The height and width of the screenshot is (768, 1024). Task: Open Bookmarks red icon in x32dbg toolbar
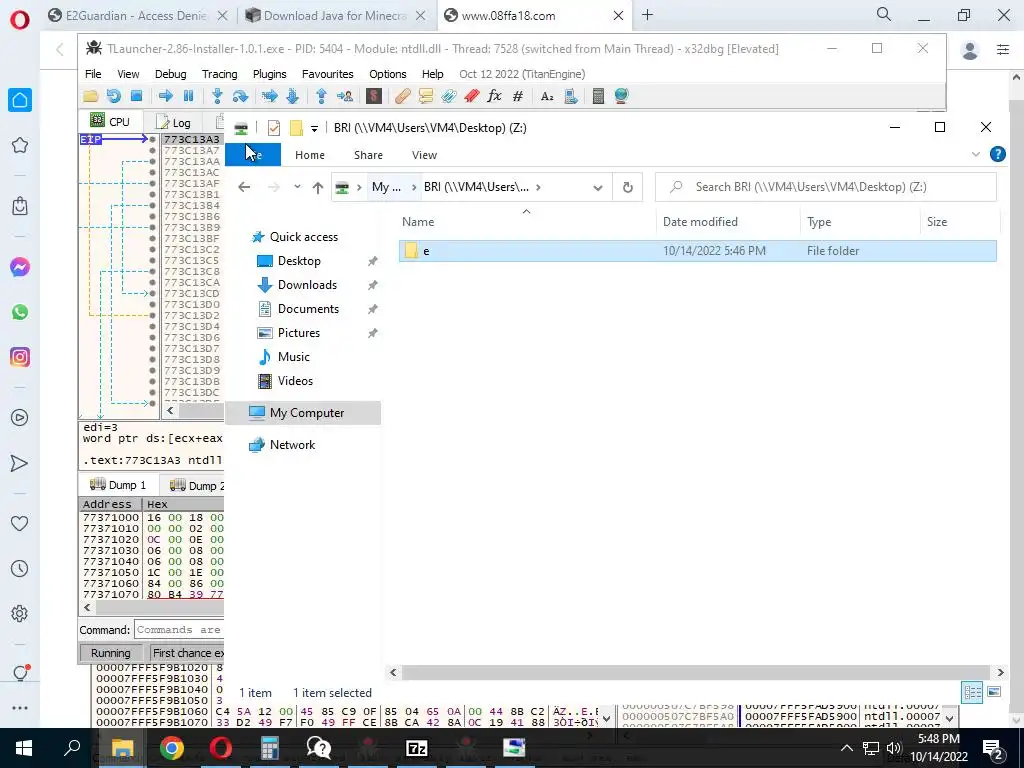click(472, 97)
